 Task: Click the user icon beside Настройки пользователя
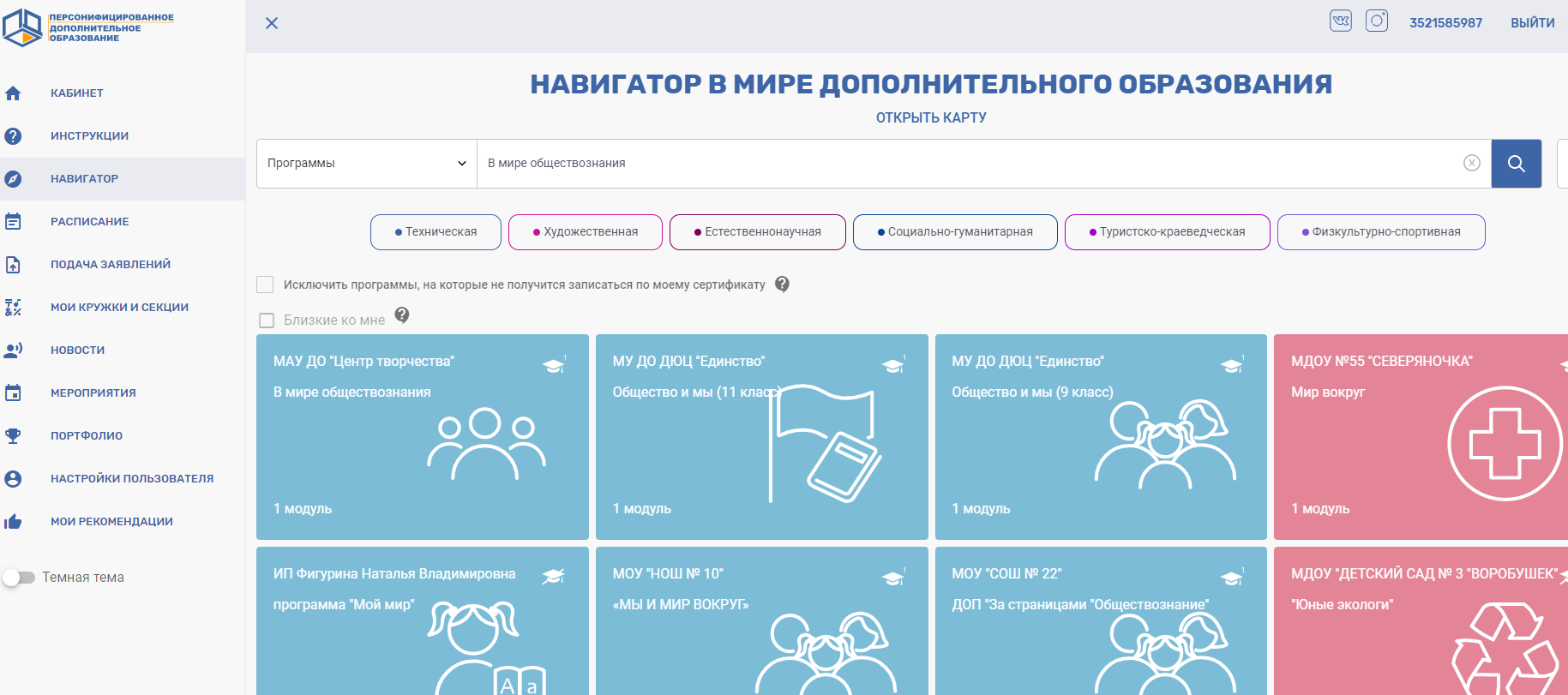click(x=13, y=479)
